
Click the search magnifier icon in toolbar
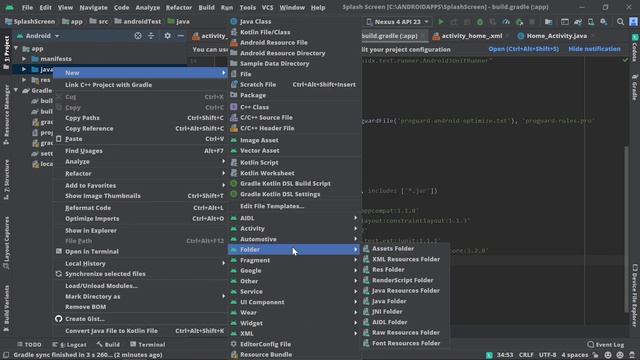620,22
